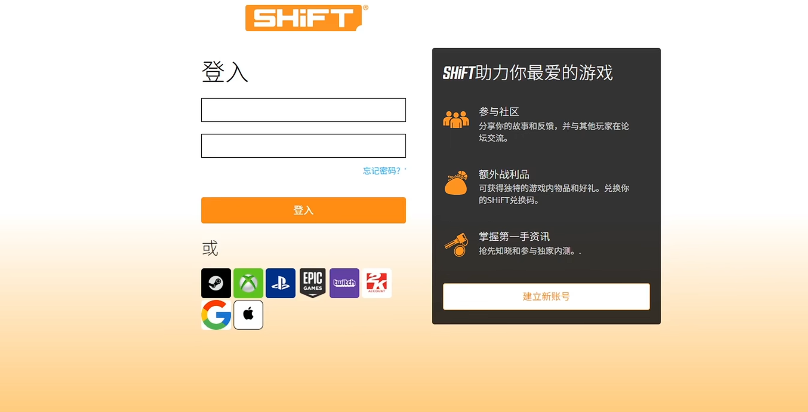Click the 掌握第一手资讯 heading
This screenshot has height=412, width=808.
(x=514, y=237)
